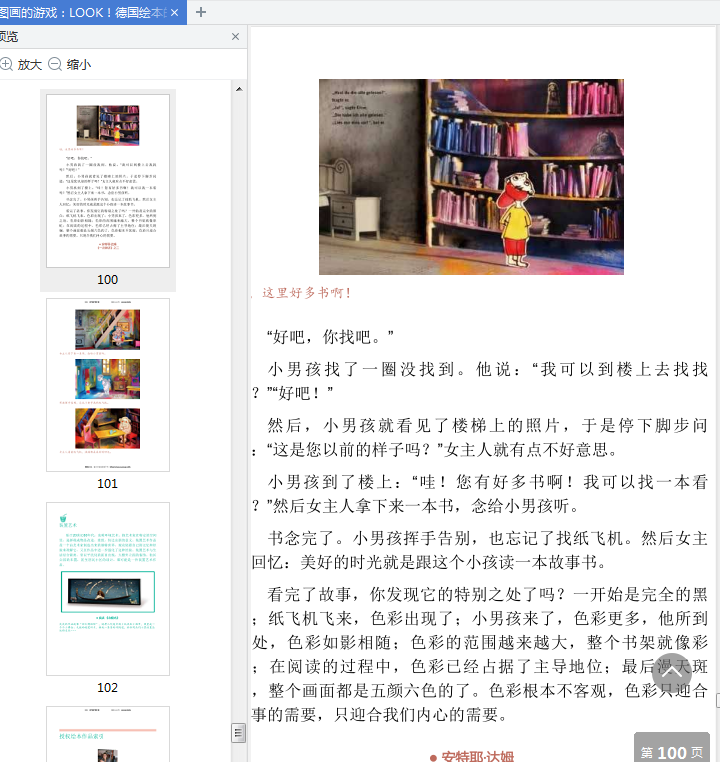Click the 缩小 zoom-out magnifier icon

(55, 64)
